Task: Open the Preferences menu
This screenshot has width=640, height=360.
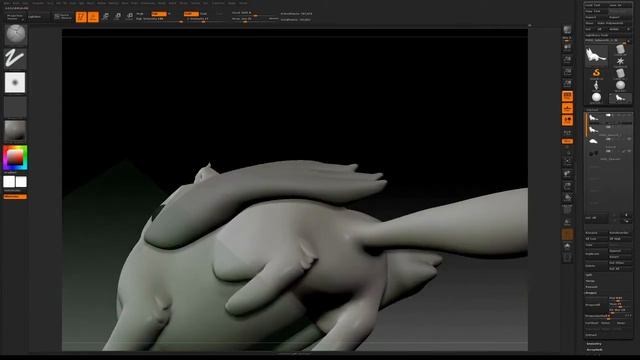Action: point(148,3)
